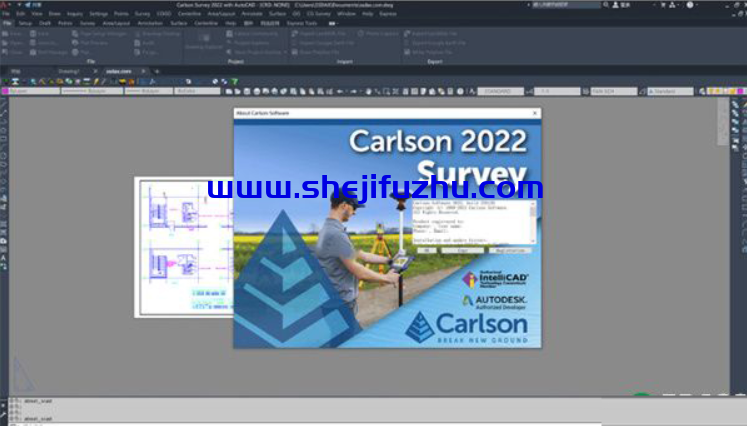Viewport: 747px width, 426px height.
Task: Click the undo arrow in toolbar
Action: 340,91
